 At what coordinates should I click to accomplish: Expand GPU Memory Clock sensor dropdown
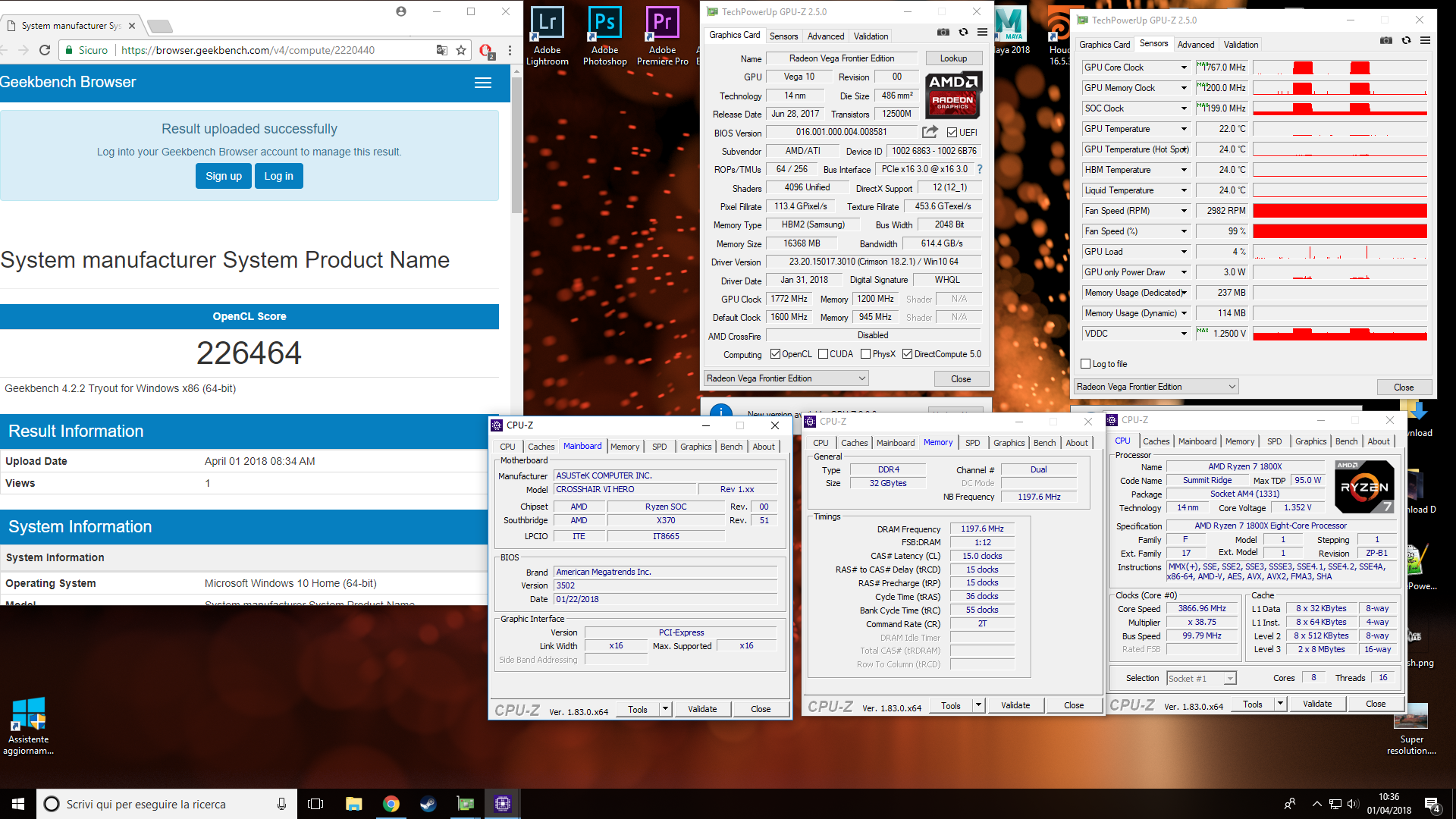[x=1184, y=88]
